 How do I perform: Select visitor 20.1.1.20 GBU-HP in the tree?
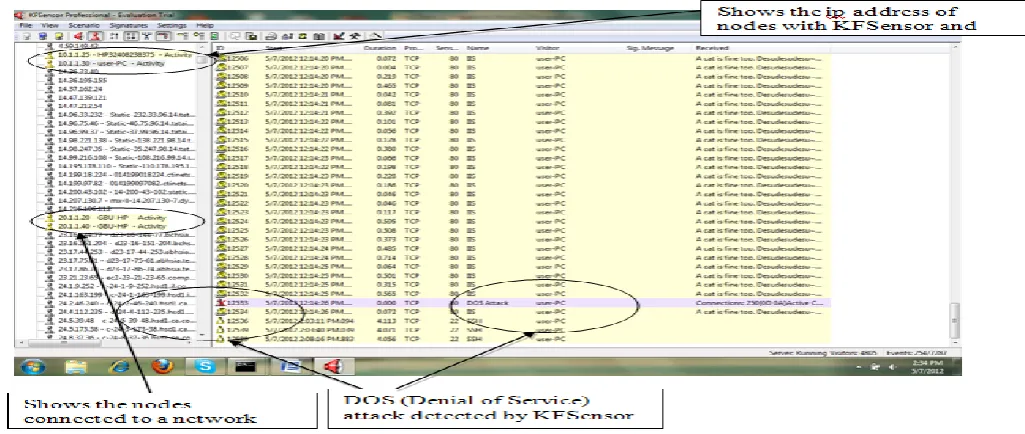(111, 218)
